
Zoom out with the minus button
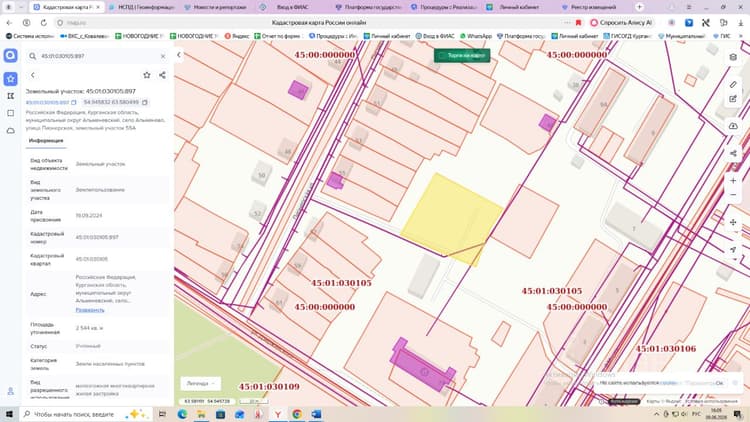(733, 195)
